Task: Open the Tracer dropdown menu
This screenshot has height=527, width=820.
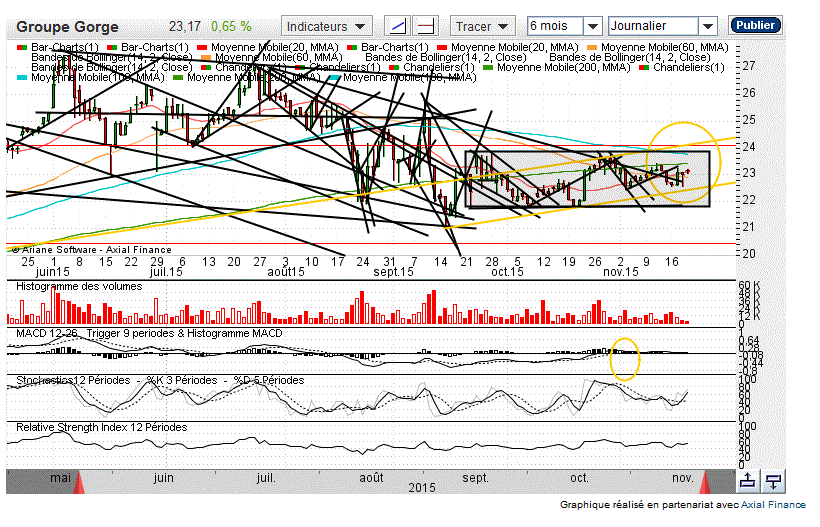Action: pyautogui.click(x=483, y=26)
